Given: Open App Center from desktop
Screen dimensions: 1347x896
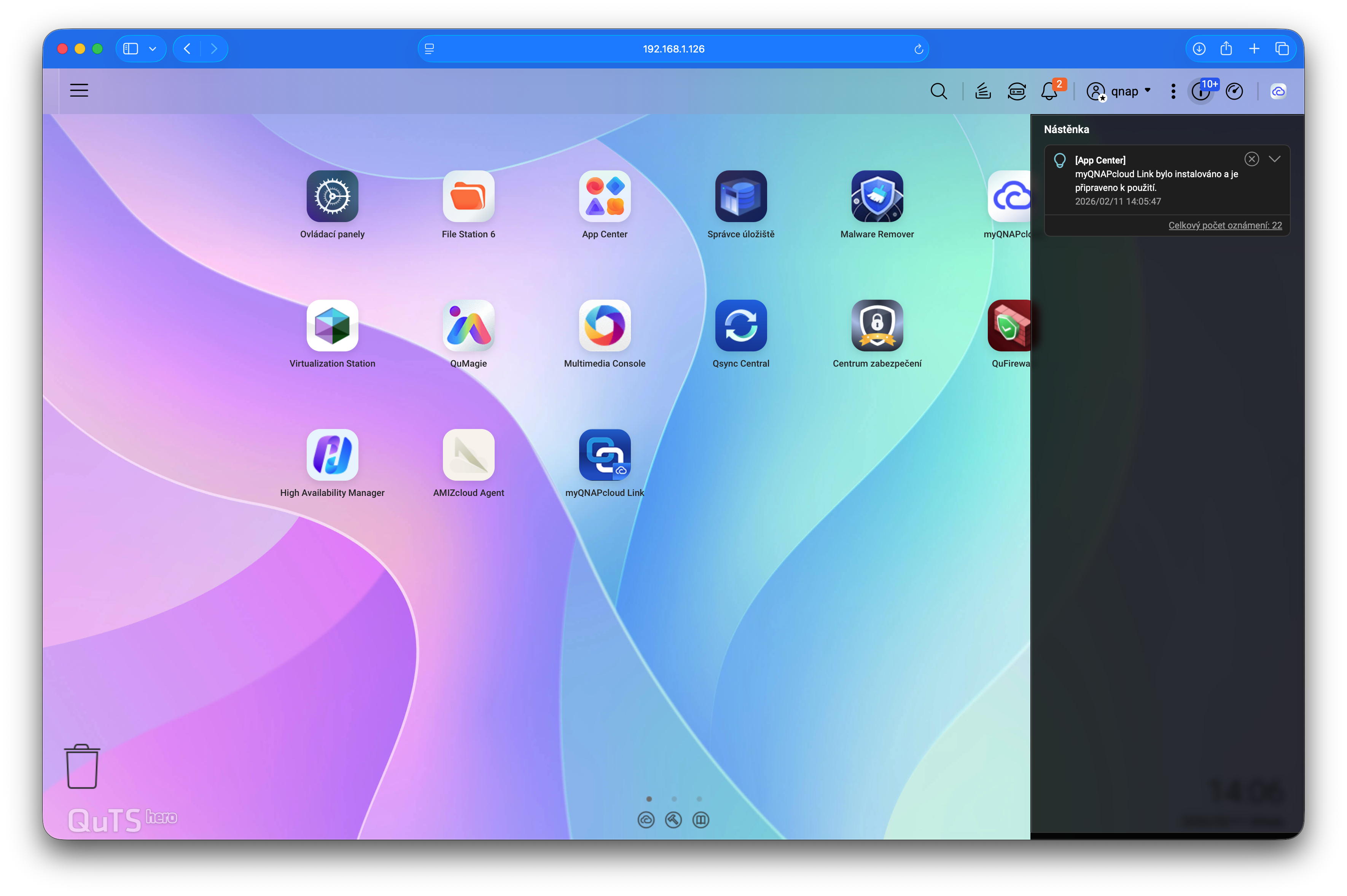Looking at the screenshot, I should click(x=604, y=197).
